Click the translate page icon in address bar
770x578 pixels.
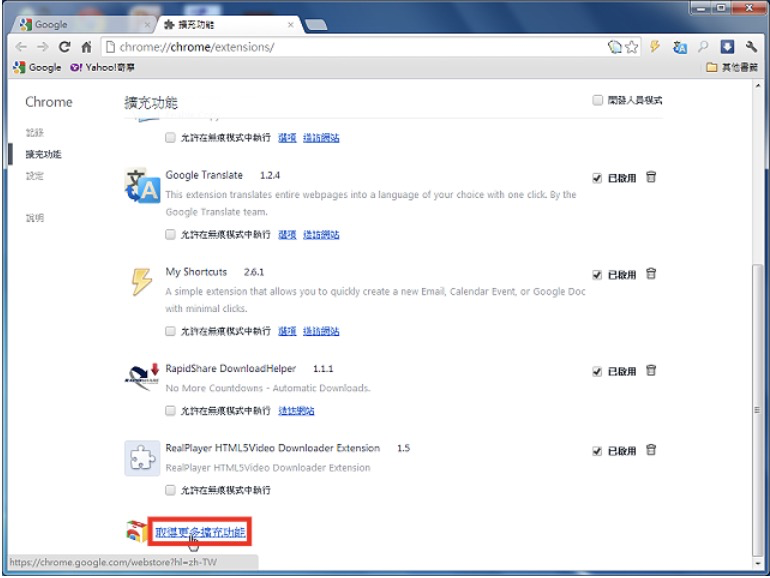pos(614,47)
